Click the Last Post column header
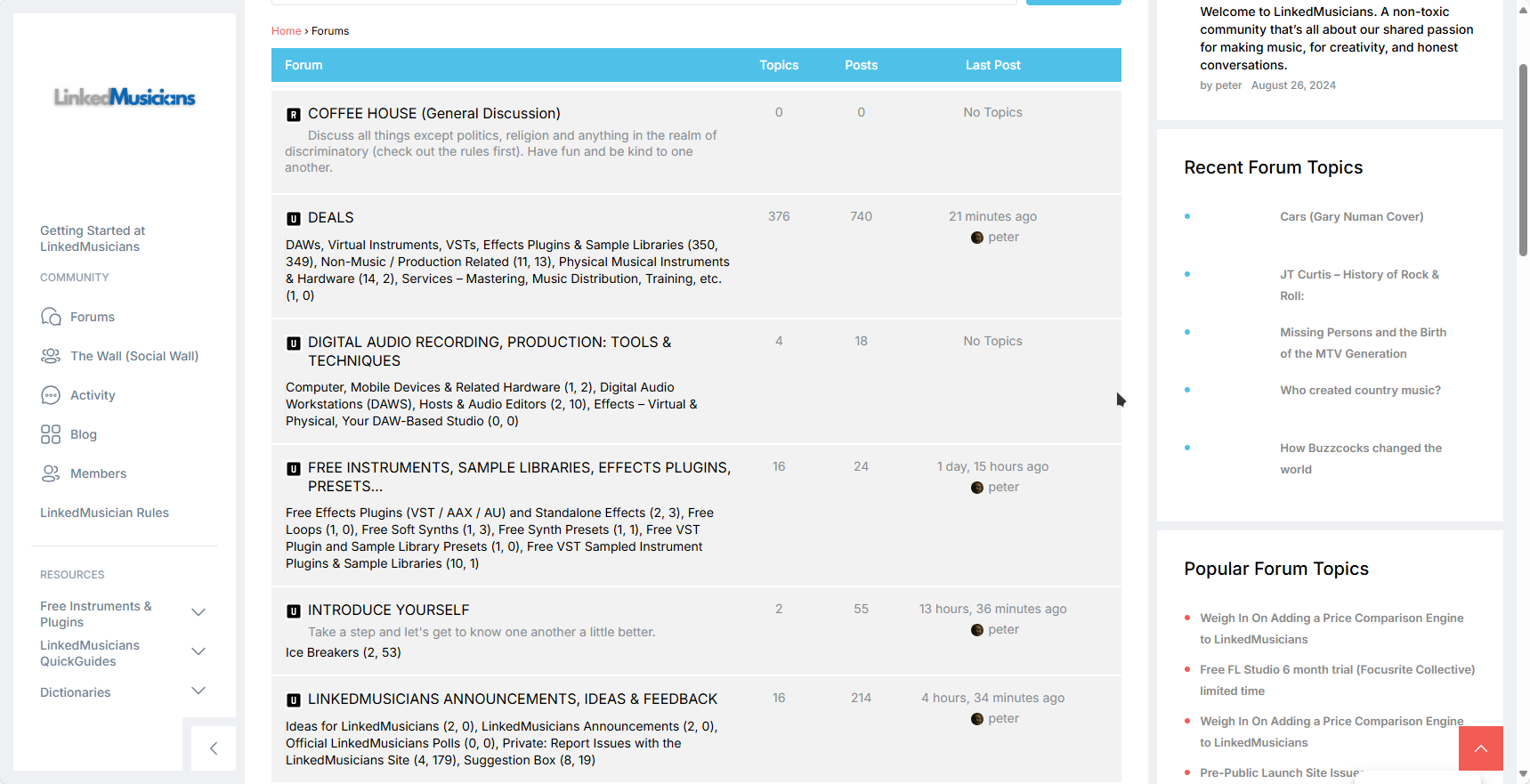Screen dimensions: 1530x784 click(992, 65)
